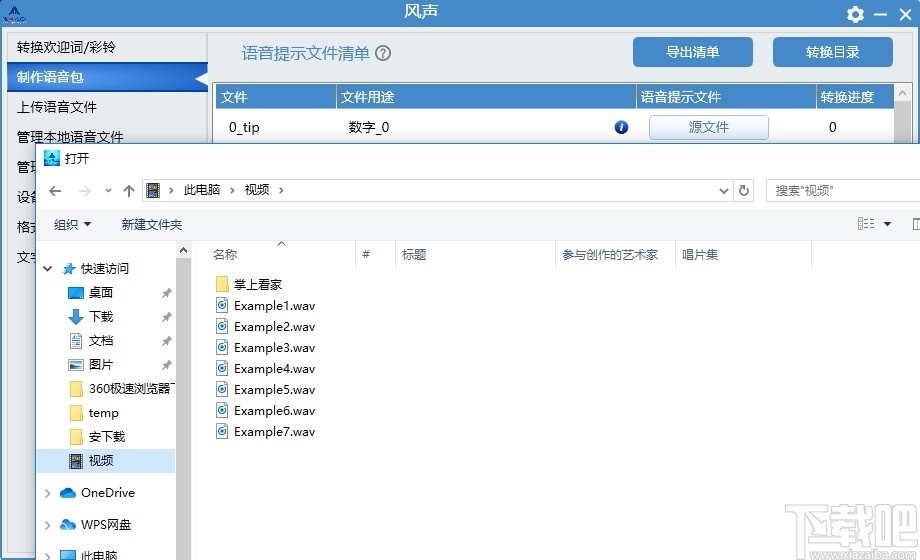Select WPS网盘 in navigation pane

97,525
